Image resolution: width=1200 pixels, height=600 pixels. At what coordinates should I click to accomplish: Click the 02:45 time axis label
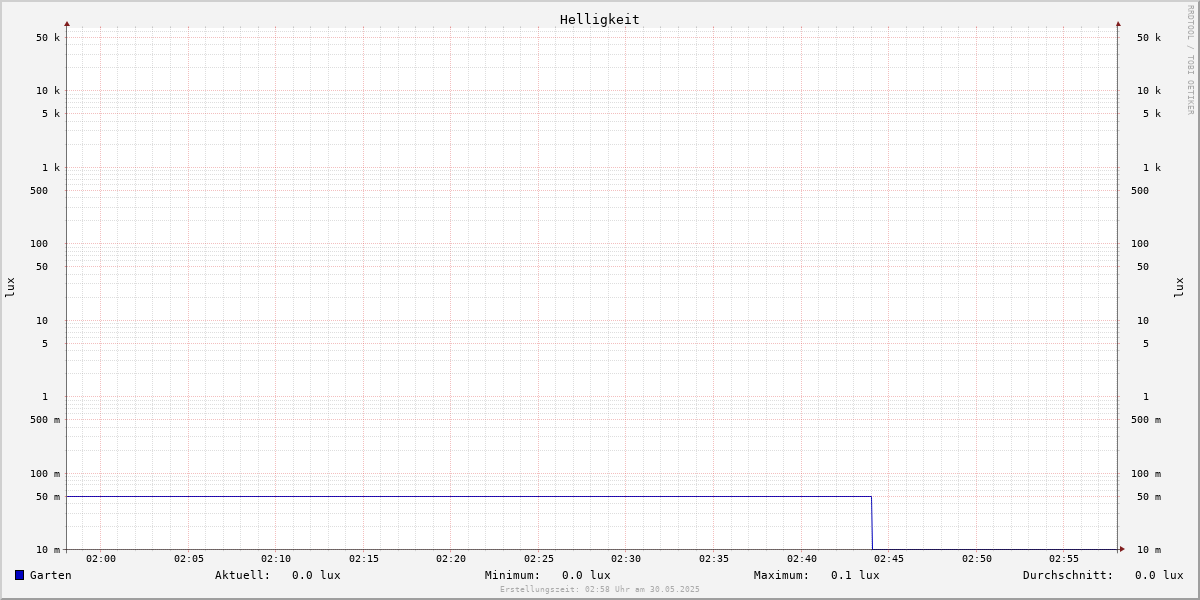coord(889,559)
